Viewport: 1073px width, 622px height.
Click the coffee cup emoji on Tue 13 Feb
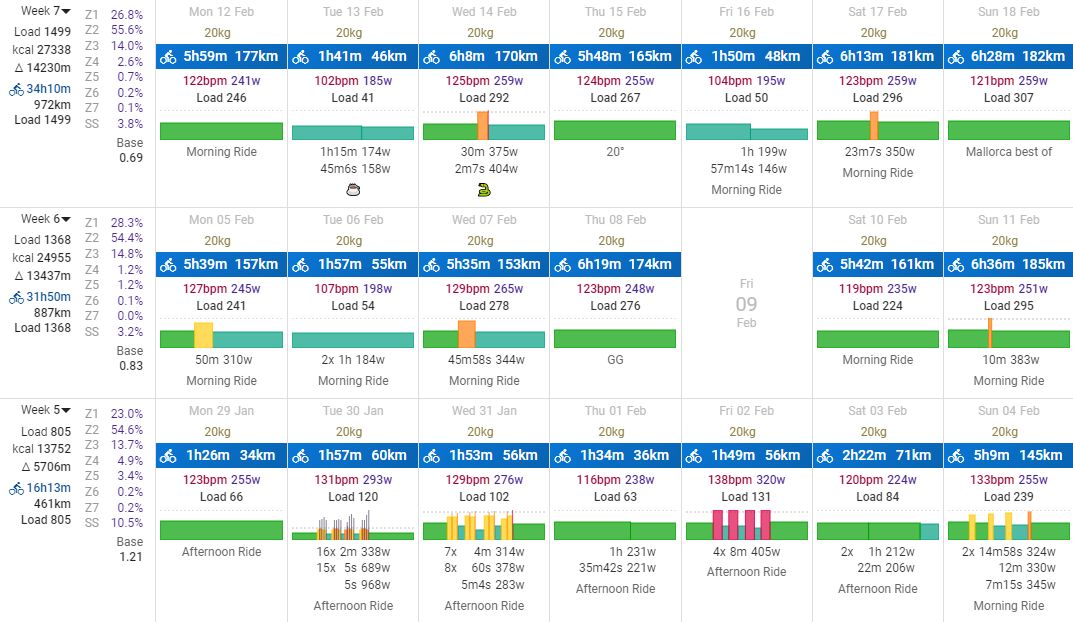pyautogui.click(x=352, y=189)
